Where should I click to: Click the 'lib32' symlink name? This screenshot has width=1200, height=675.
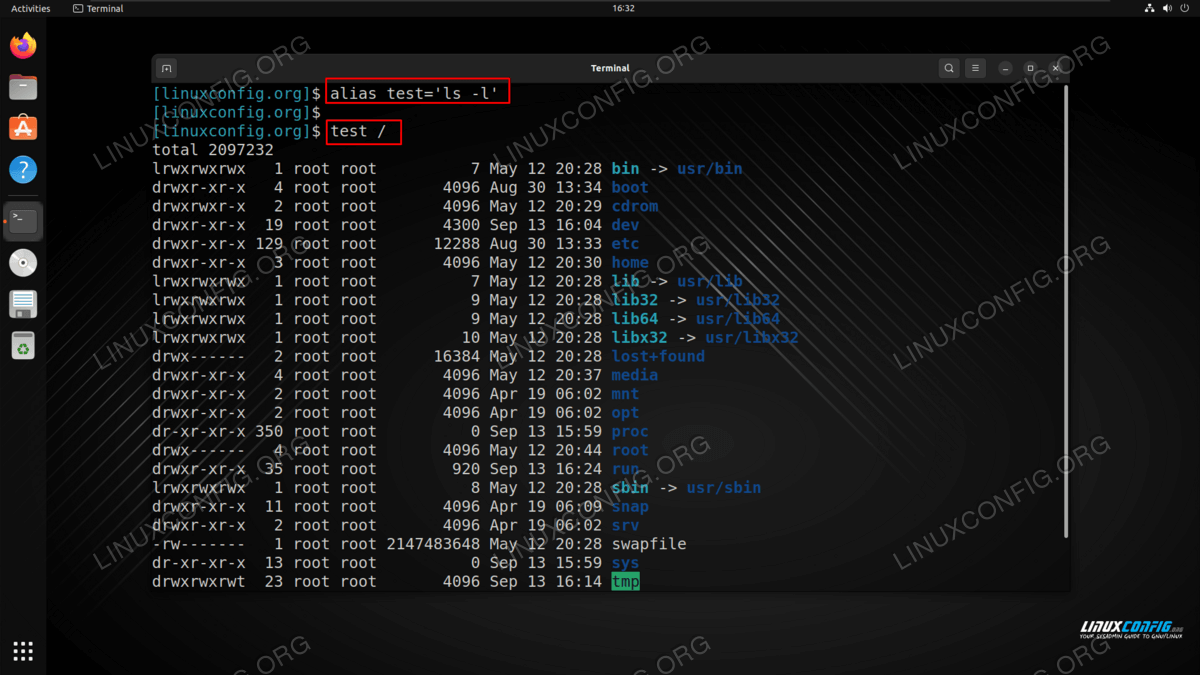[x=635, y=300]
